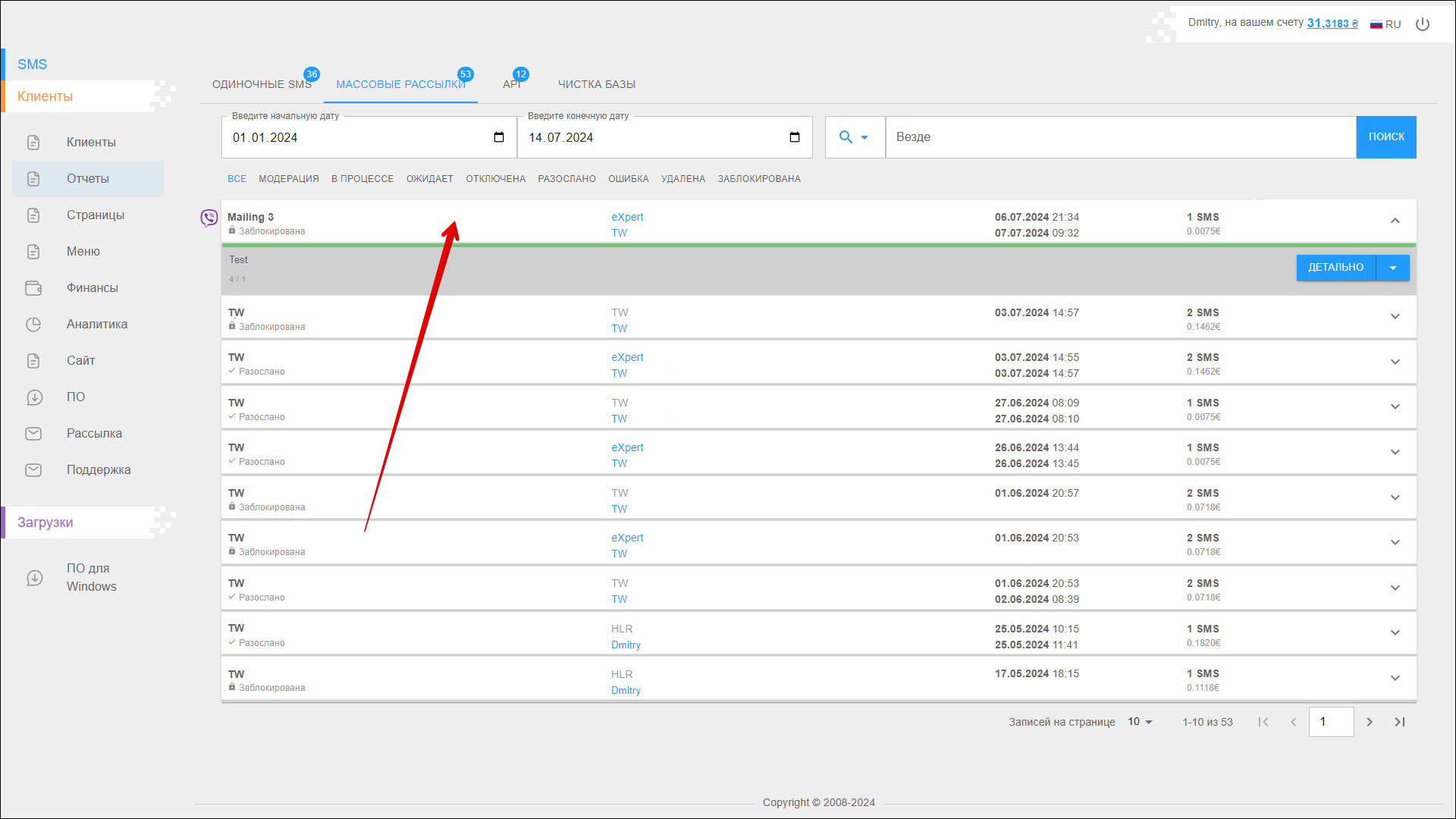Click the Support envelope icon
Image resolution: width=1456 pixels, height=819 pixels.
pos(33,470)
